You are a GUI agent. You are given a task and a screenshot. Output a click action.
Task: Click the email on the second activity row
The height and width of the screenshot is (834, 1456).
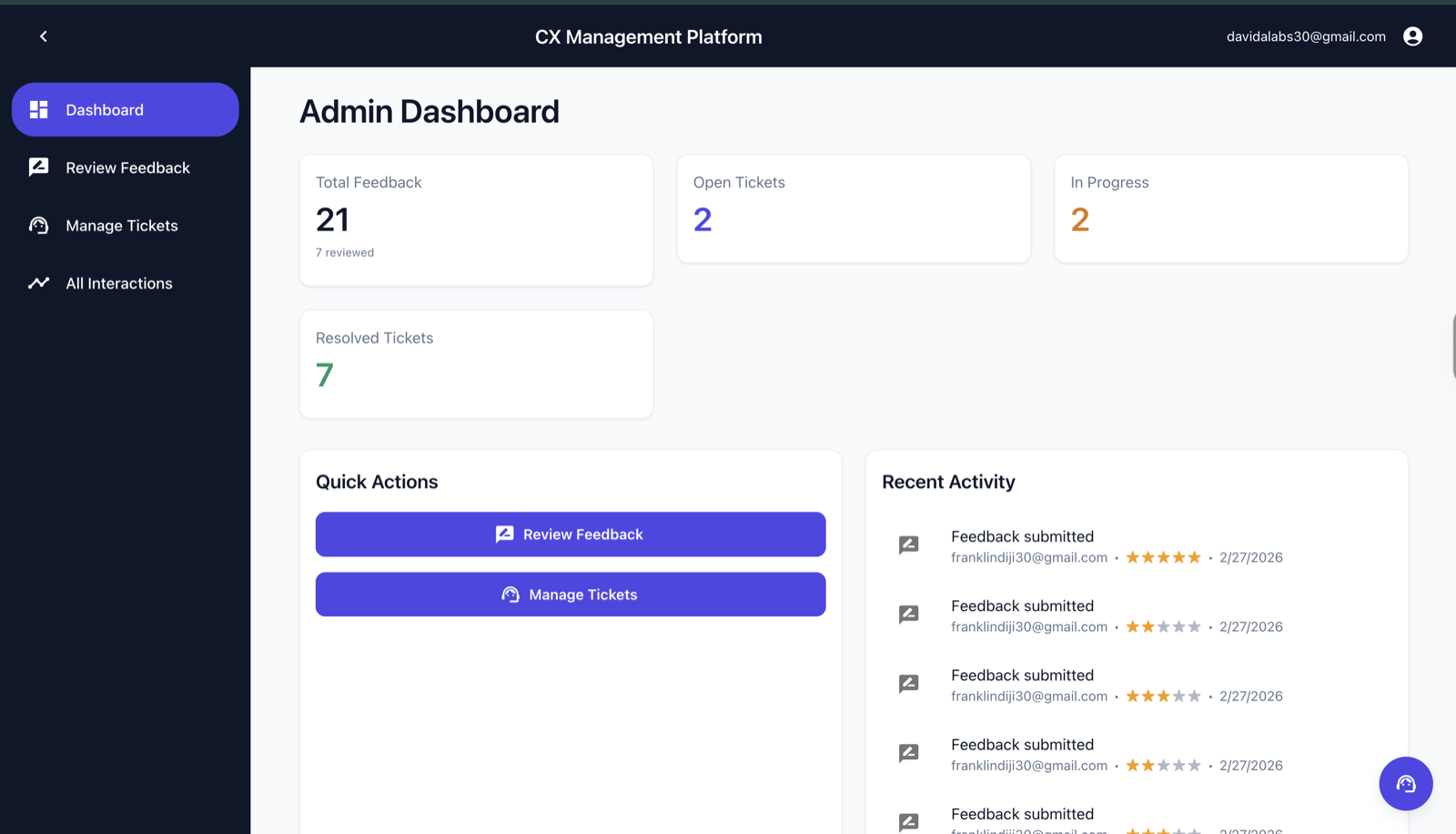pyautogui.click(x=1029, y=626)
